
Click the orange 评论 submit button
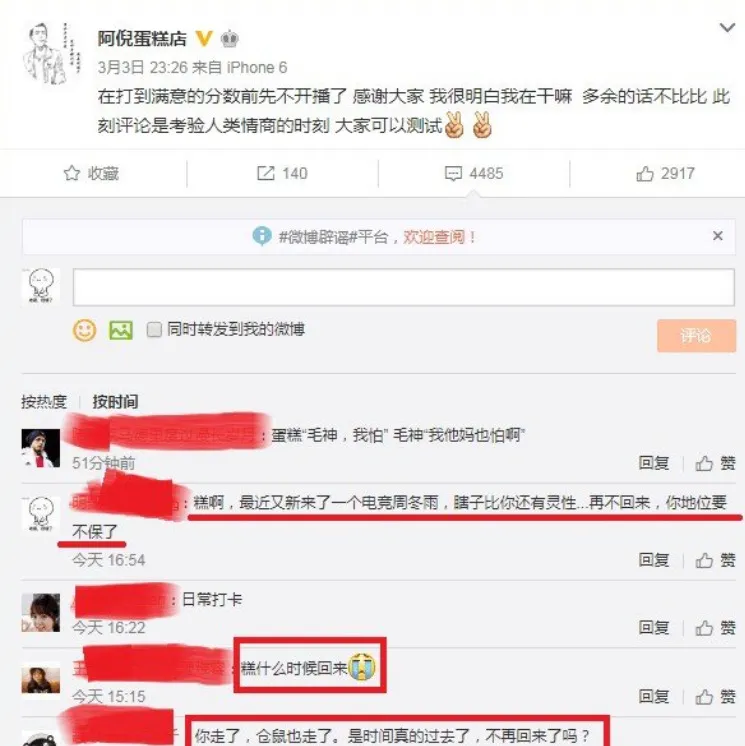click(x=696, y=336)
